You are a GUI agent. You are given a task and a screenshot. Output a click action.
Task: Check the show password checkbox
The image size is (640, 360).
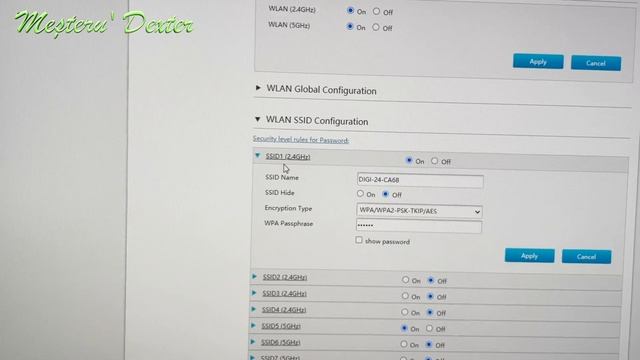[x=359, y=240]
